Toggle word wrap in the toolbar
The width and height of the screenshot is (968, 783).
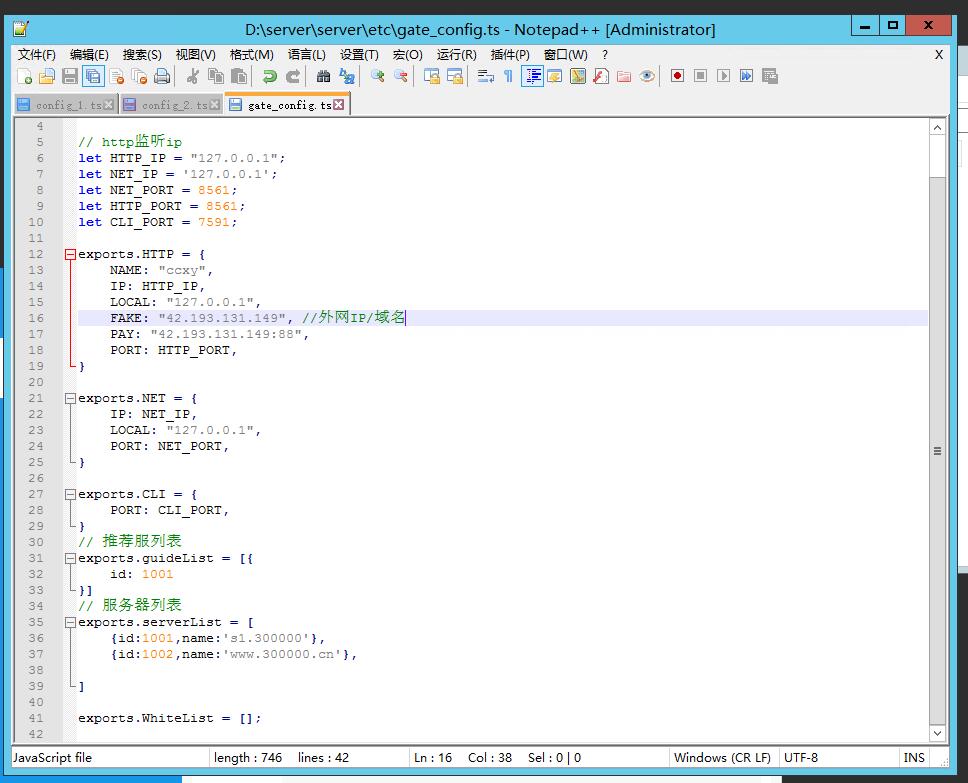[x=485, y=76]
